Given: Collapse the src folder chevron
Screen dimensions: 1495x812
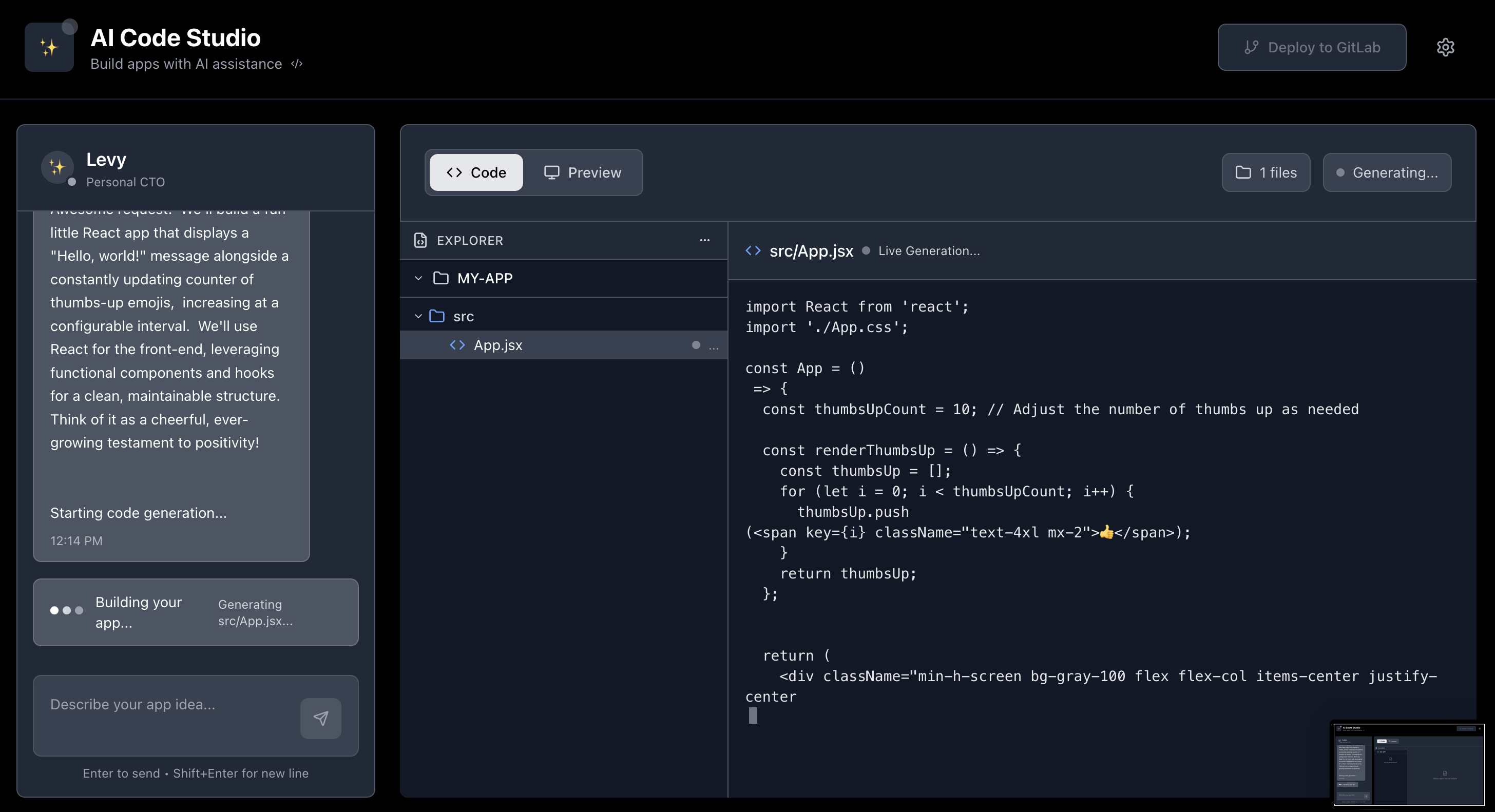Looking at the screenshot, I should coord(418,316).
